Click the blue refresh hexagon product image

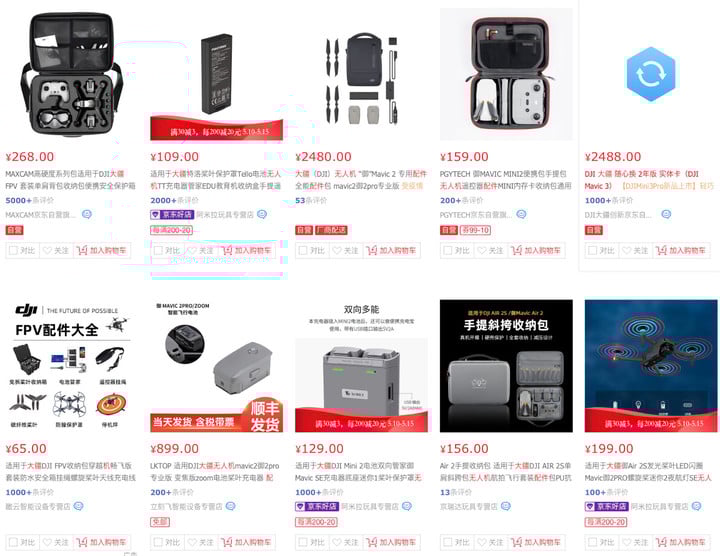click(x=651, y=74)
